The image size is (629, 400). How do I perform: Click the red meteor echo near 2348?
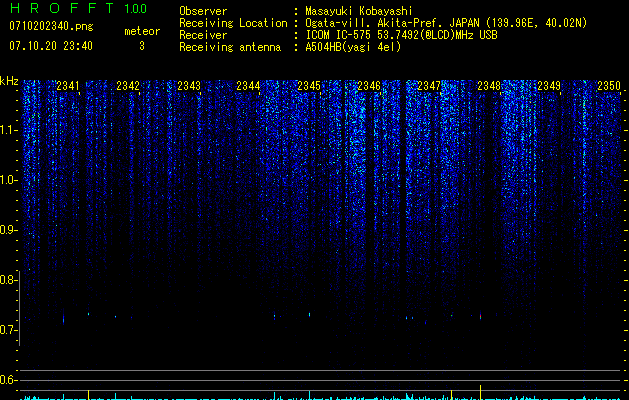[x=480, y=316]
